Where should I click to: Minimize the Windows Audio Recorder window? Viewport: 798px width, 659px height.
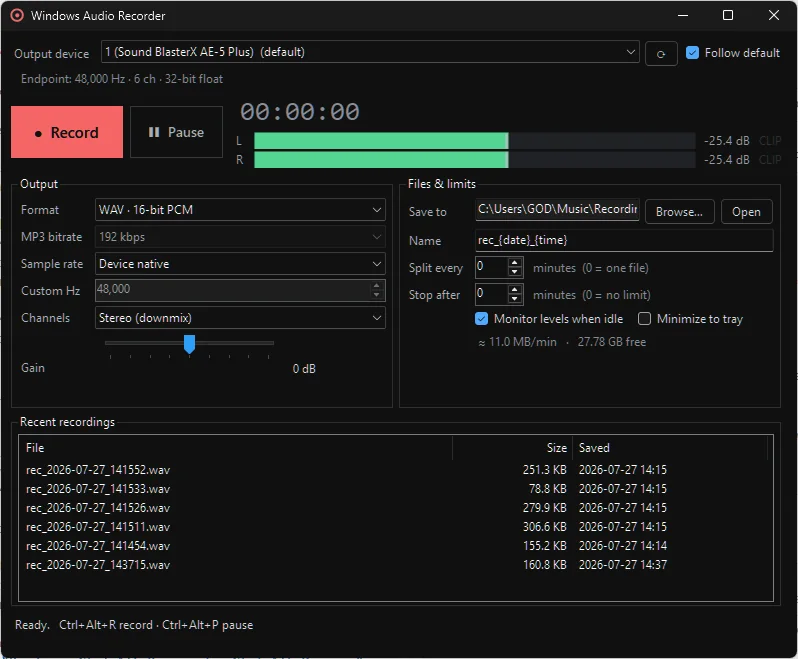pyautogui.click(x=683, y=15)
